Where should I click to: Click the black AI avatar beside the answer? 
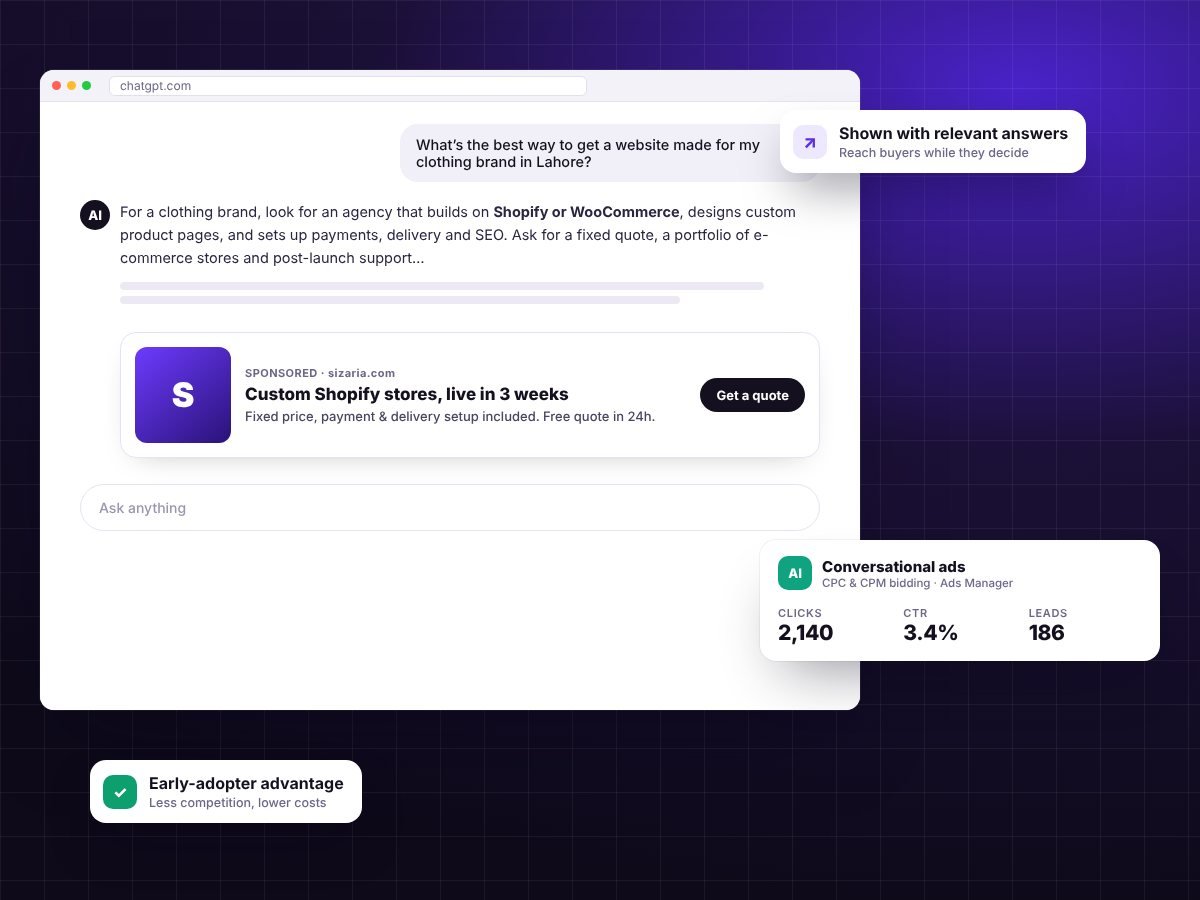(x=95, y=215)
